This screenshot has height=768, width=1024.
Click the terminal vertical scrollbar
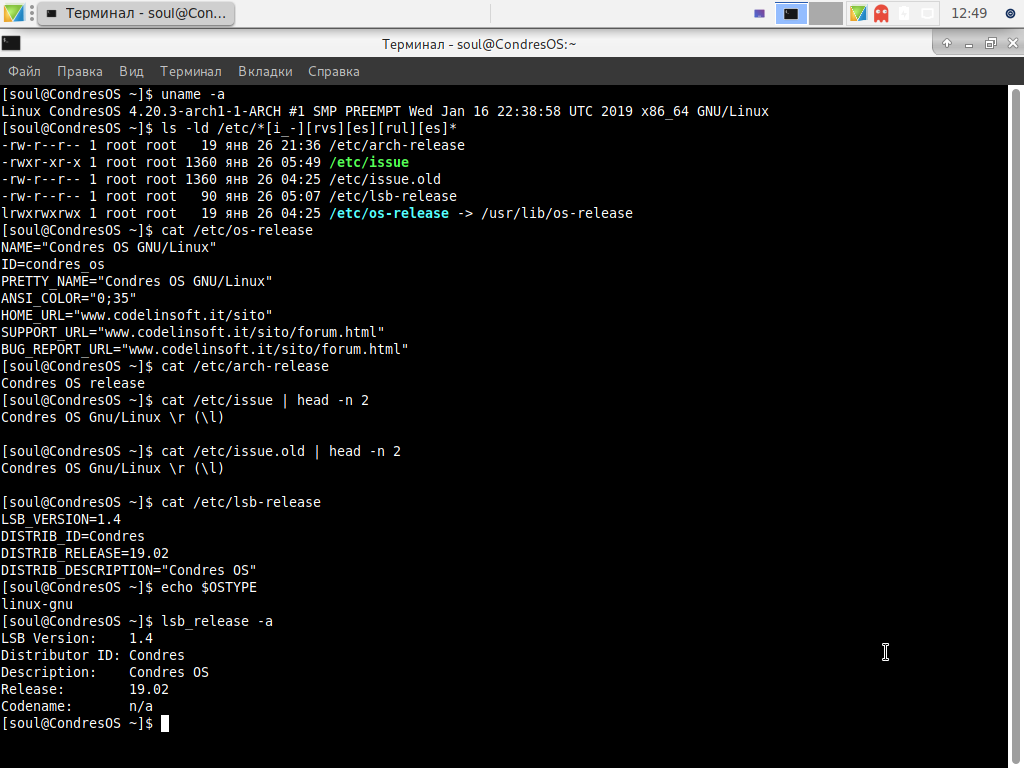1016,426
